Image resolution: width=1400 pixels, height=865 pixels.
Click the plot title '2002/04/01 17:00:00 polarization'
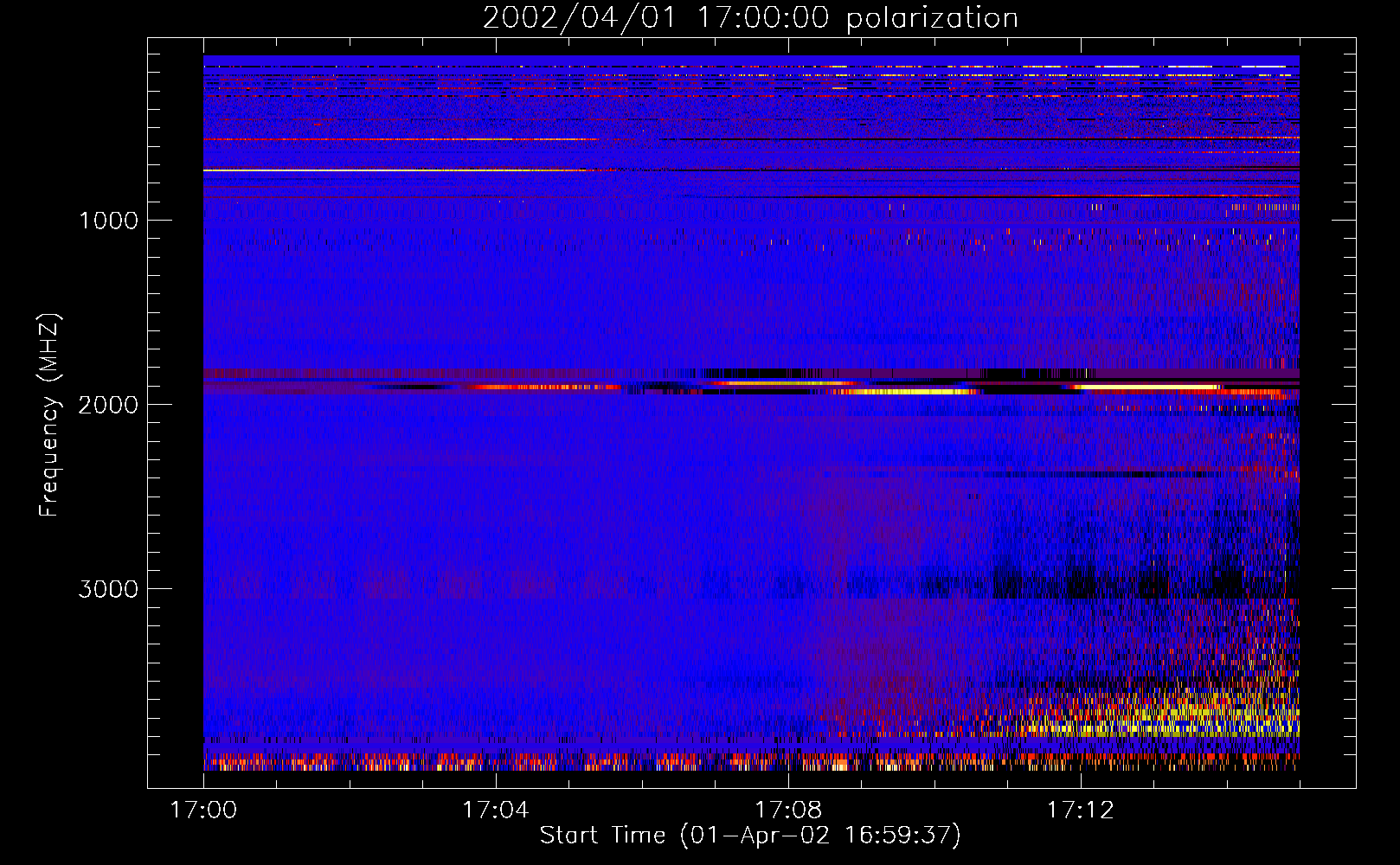(x=750, y=17)
